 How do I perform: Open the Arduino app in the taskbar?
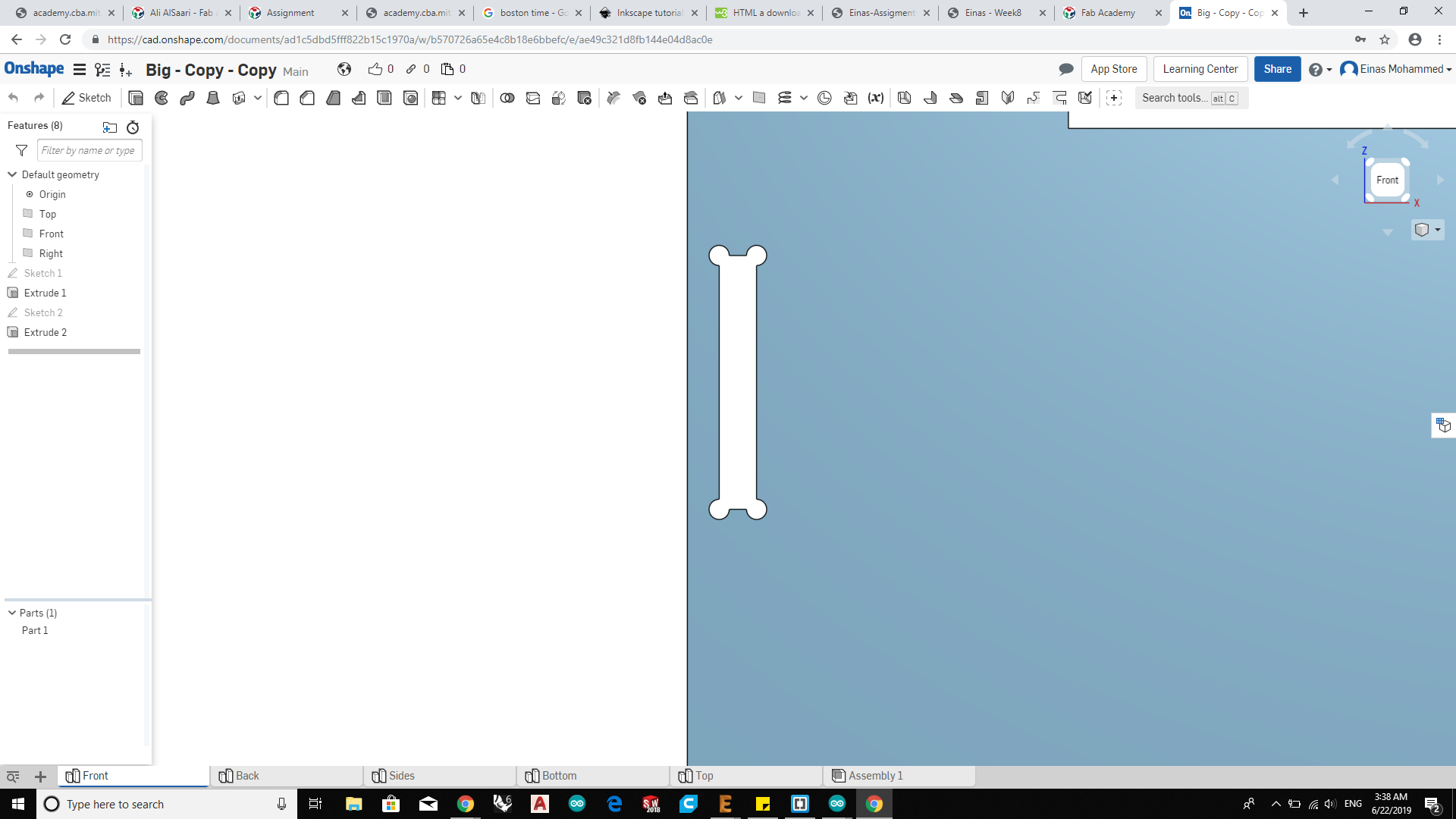(x=577, y=804)
